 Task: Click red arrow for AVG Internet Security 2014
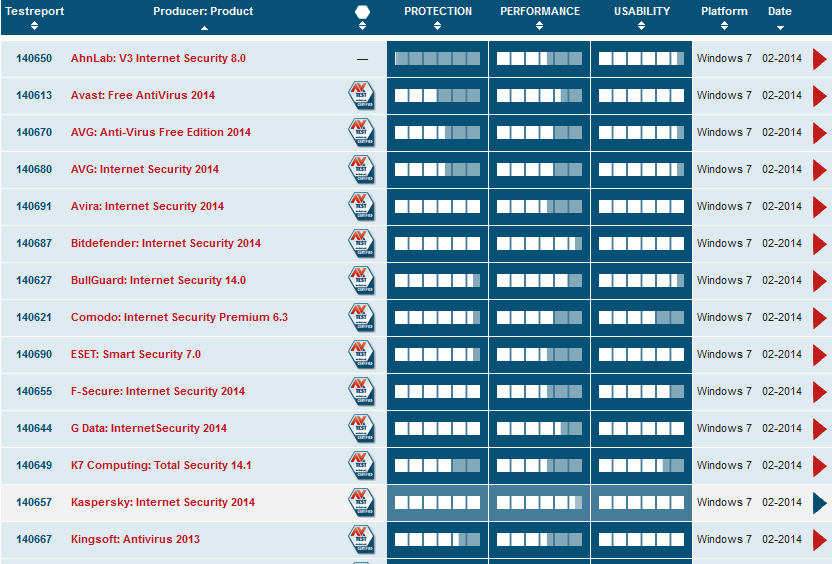(820, 170)
